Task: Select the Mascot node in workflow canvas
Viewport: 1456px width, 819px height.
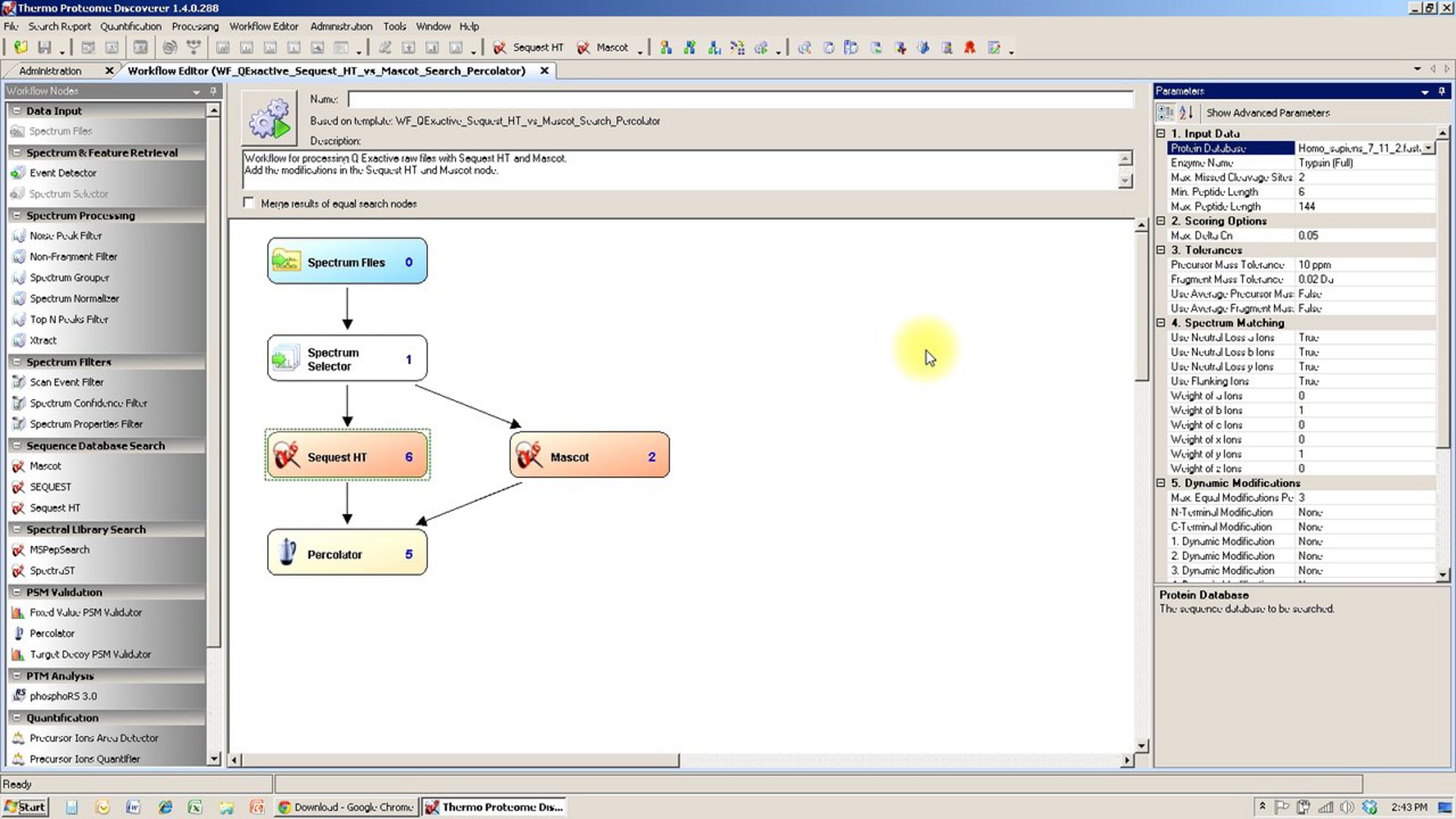Action: (x=590, y=455)
